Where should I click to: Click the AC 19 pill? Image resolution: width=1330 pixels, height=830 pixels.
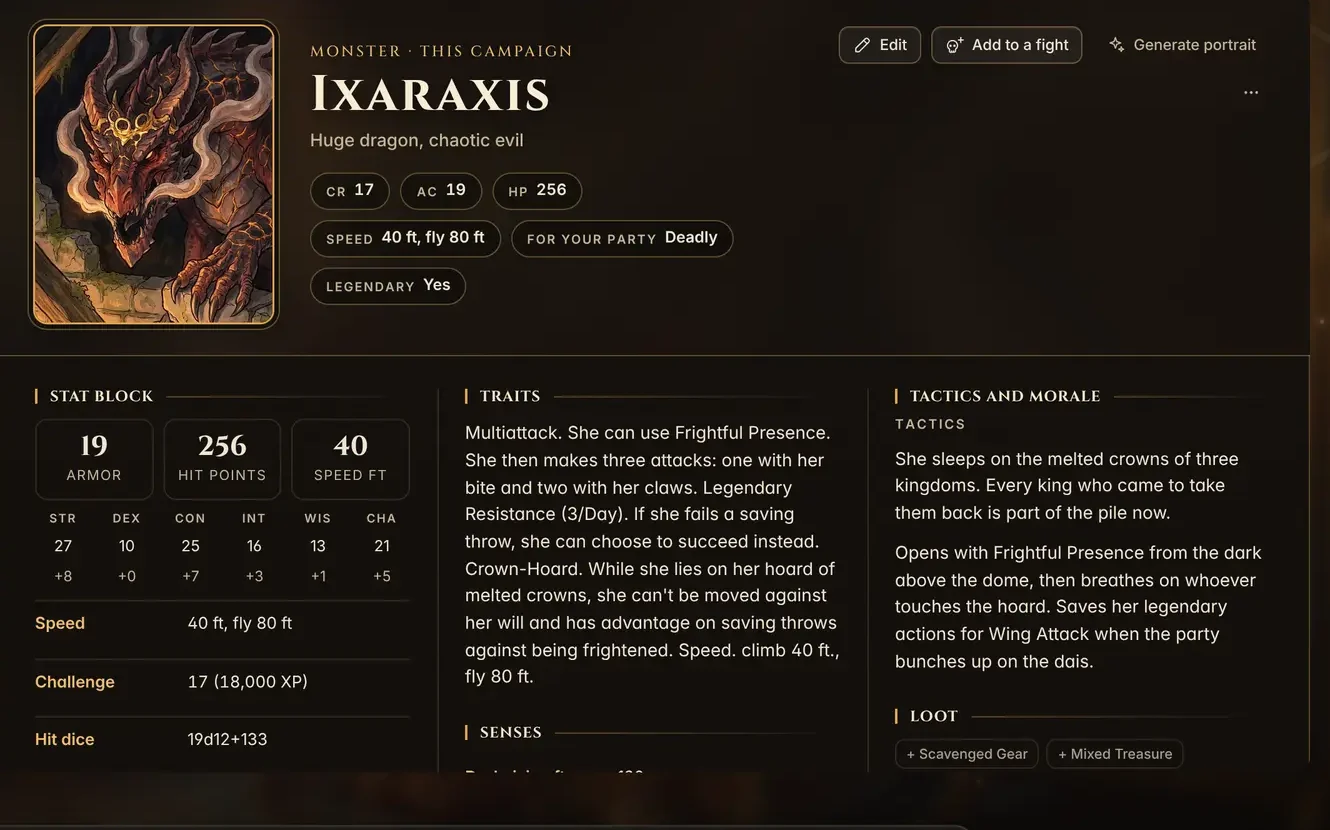click(x=441, y=191)
